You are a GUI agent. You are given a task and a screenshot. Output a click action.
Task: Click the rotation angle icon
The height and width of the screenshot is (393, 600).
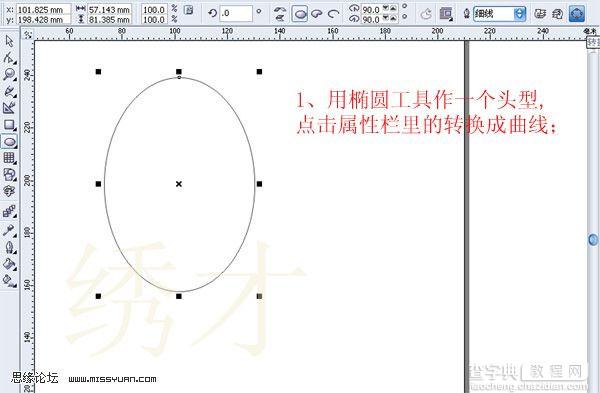[212, 13]
